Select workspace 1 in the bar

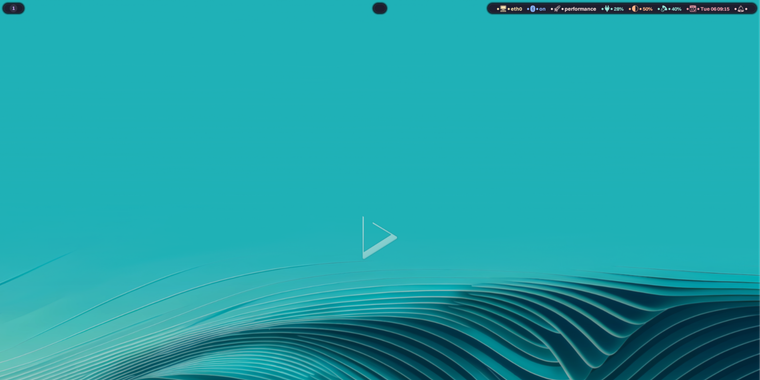click(13, 8)
